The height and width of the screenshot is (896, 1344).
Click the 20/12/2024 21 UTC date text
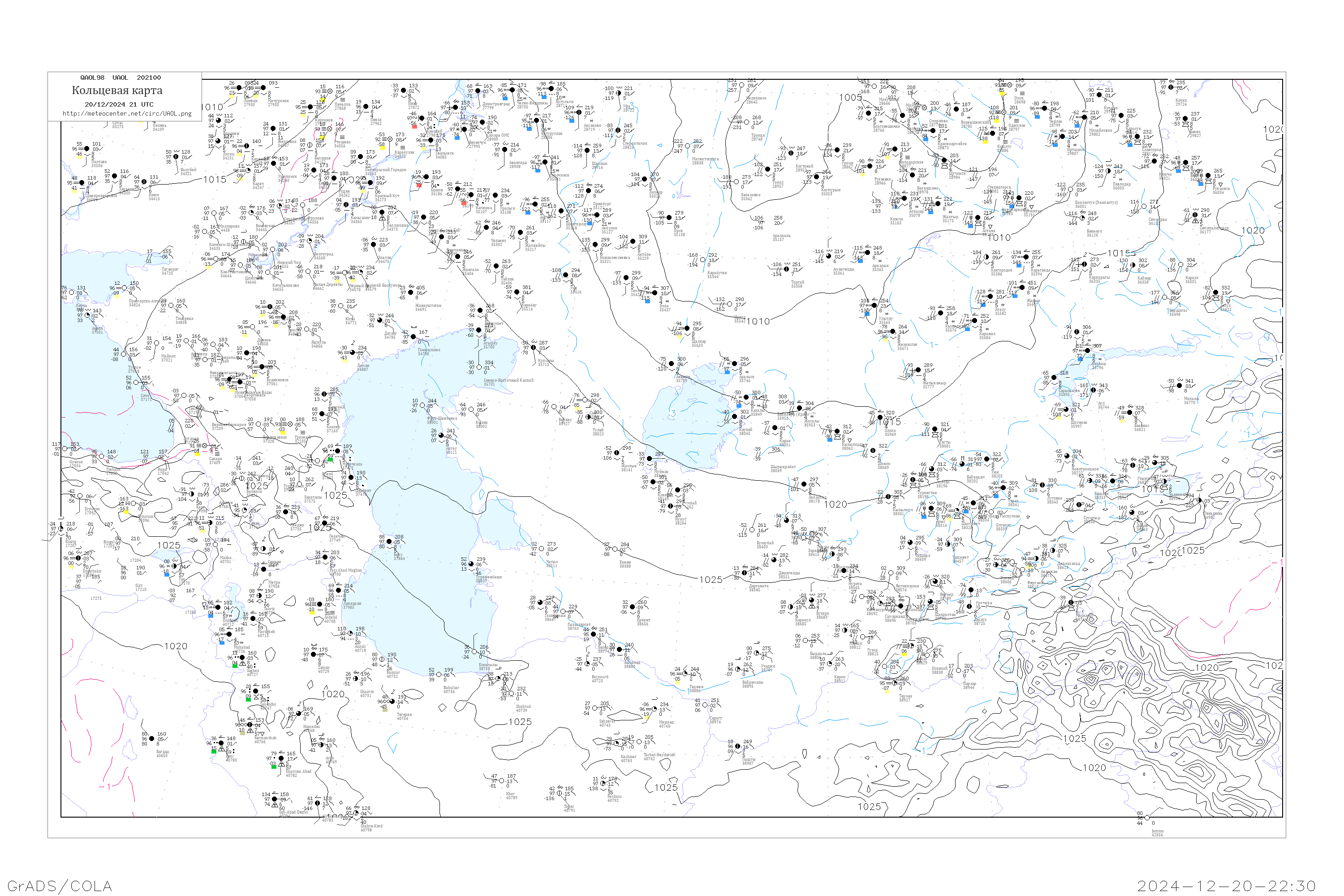click(119, 104)
